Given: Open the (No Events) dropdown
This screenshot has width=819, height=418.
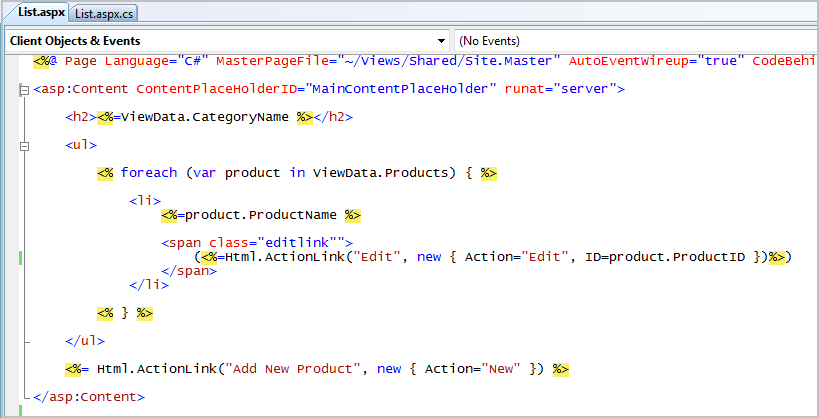Looking at the screenshot, I should click(x=636, y=41).
